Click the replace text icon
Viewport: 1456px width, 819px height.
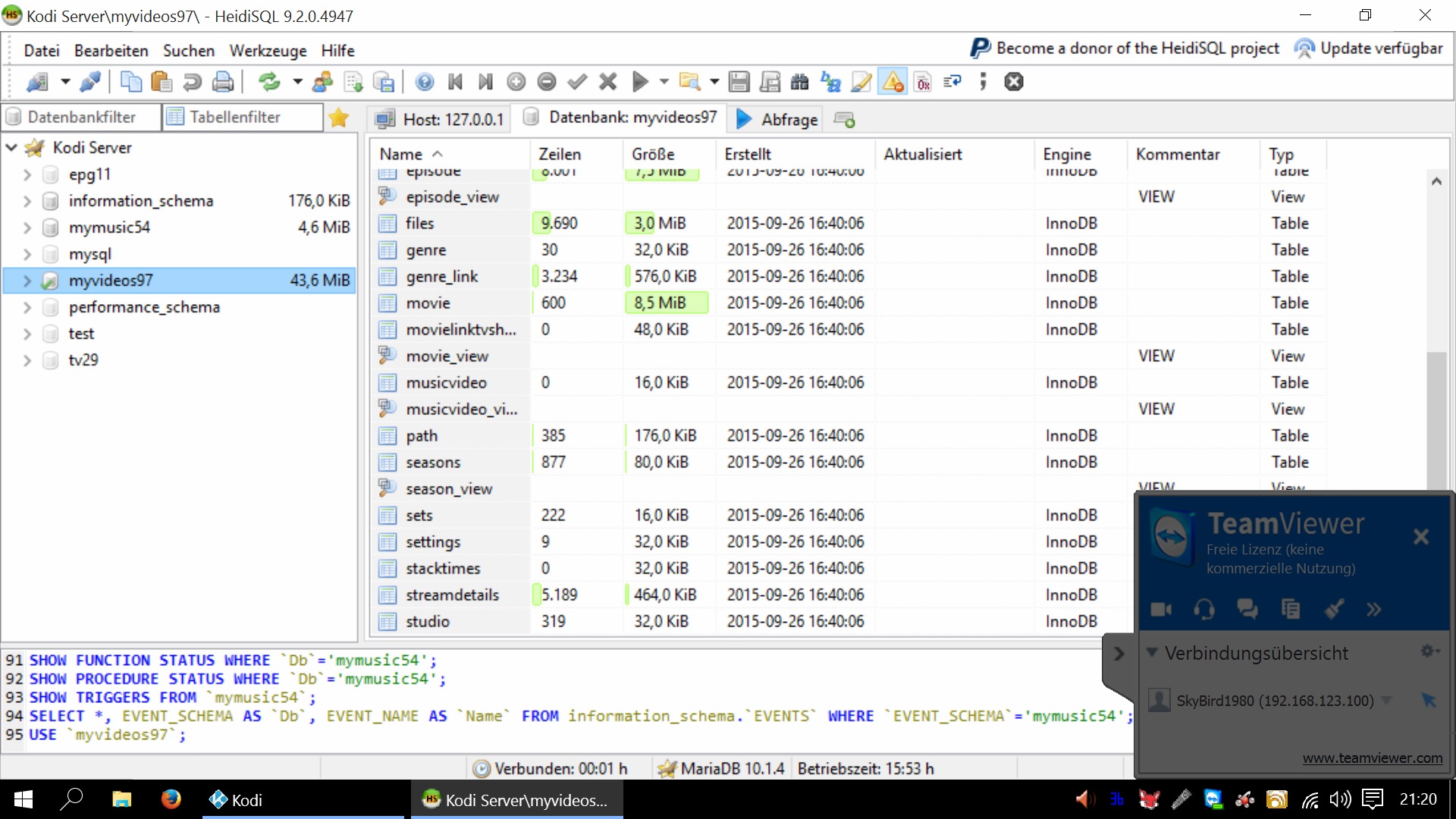click(x=830, y=81)
